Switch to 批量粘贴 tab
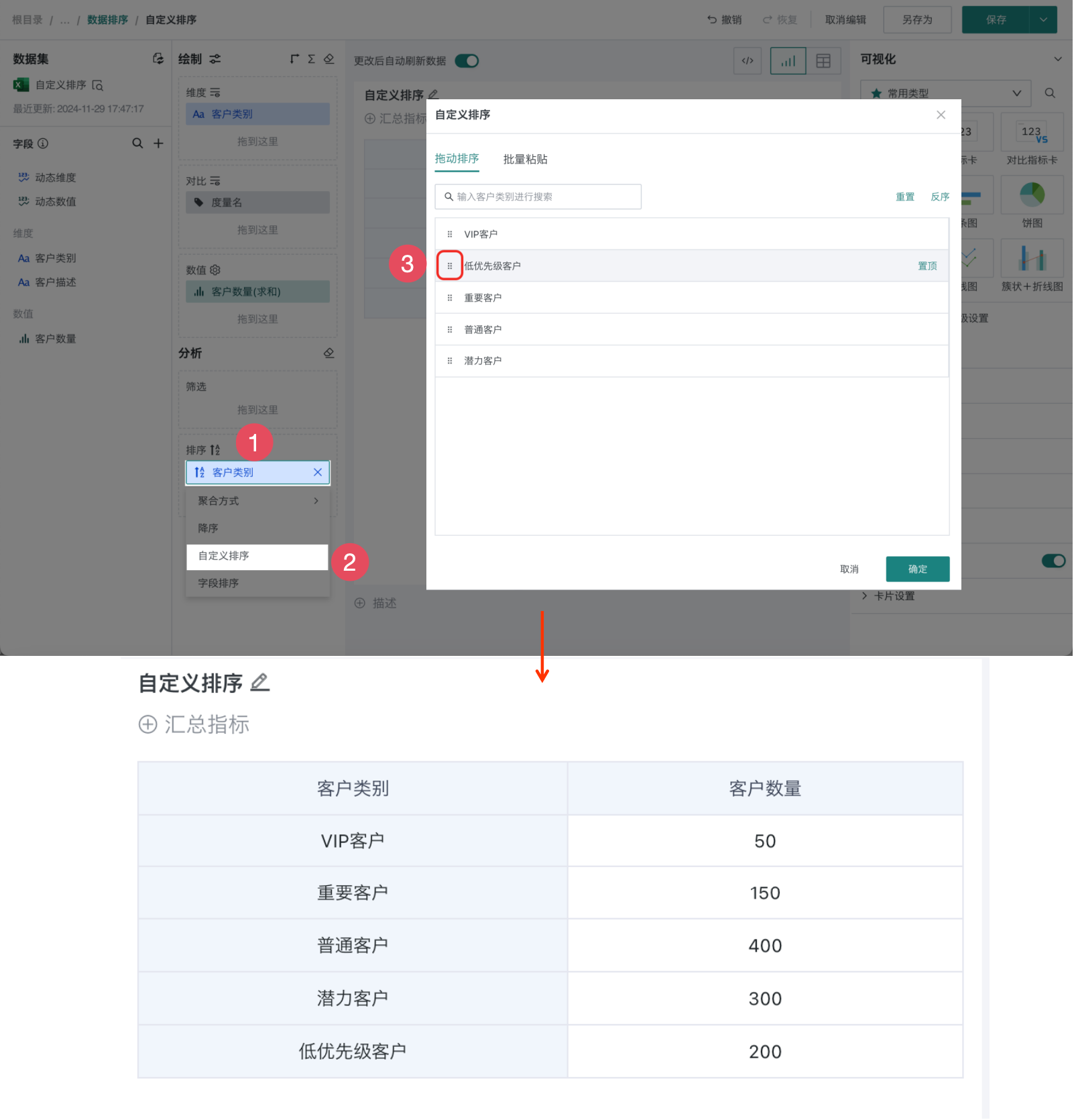The width and height of the screenshot is (1074, 1120). pos(525,159)
